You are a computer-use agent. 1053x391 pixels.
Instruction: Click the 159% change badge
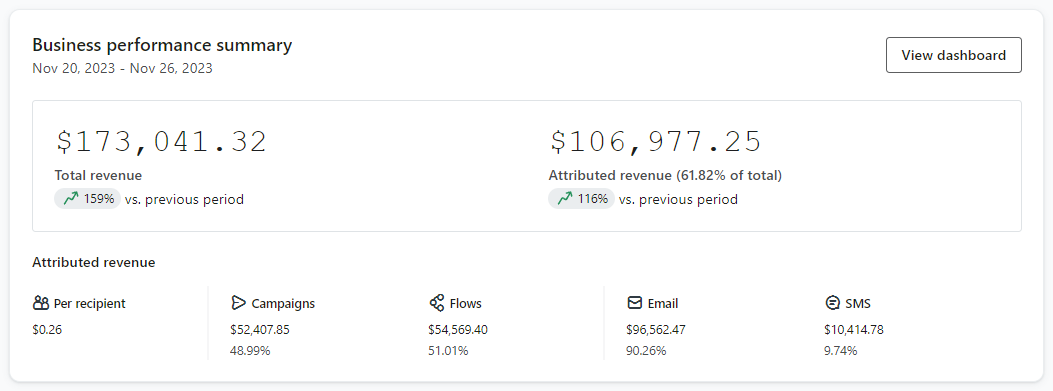pos(87,199)
